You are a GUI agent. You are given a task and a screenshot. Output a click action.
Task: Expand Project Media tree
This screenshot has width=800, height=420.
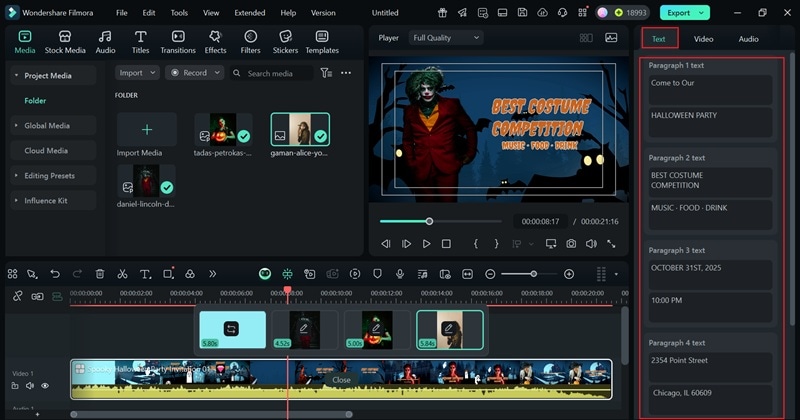(16, 76)
